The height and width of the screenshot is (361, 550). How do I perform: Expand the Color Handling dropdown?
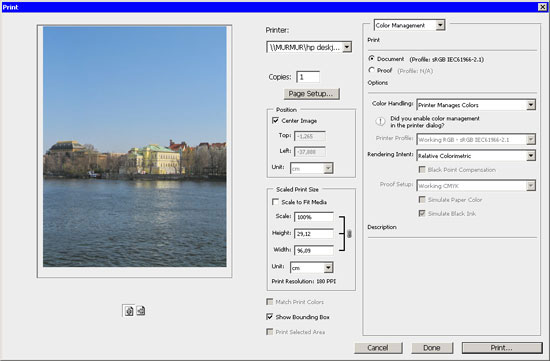point(531,105)
